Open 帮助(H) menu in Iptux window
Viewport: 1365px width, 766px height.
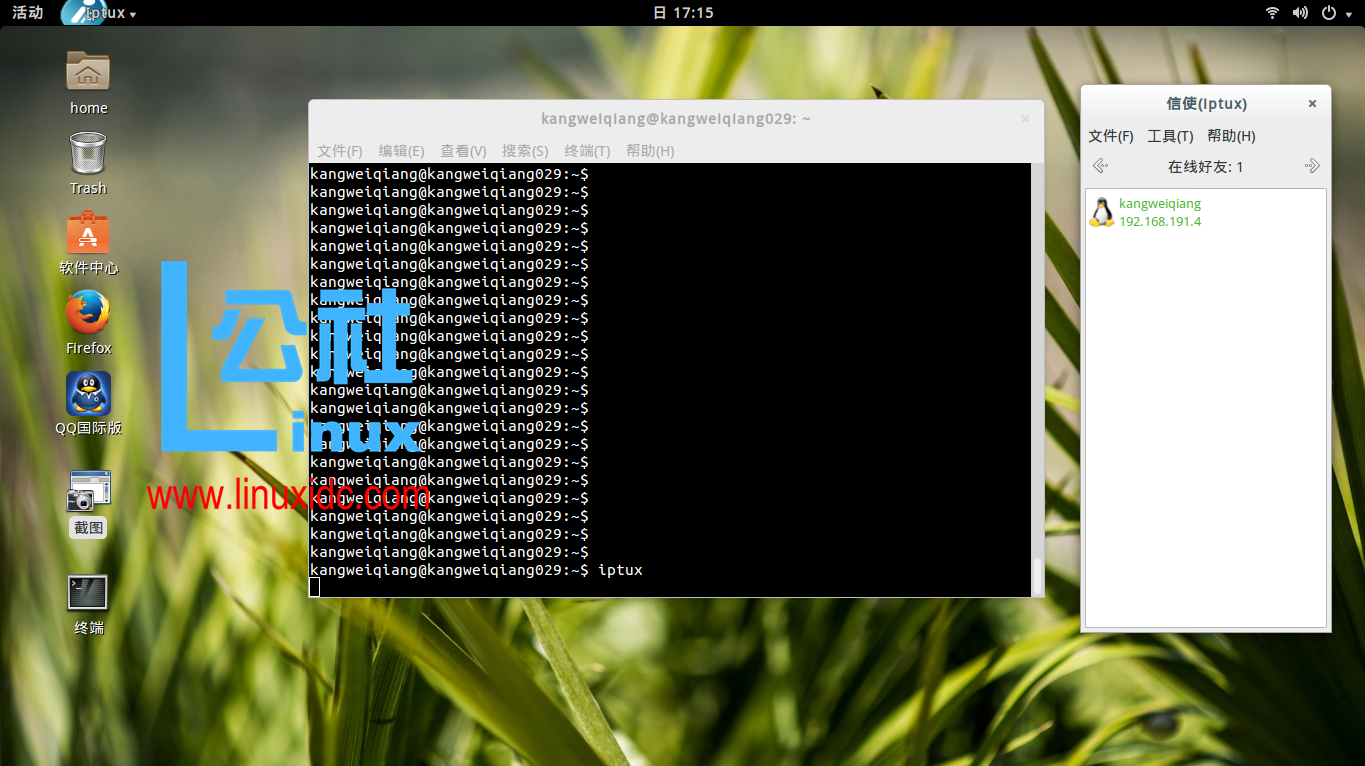pos(1231,136)
